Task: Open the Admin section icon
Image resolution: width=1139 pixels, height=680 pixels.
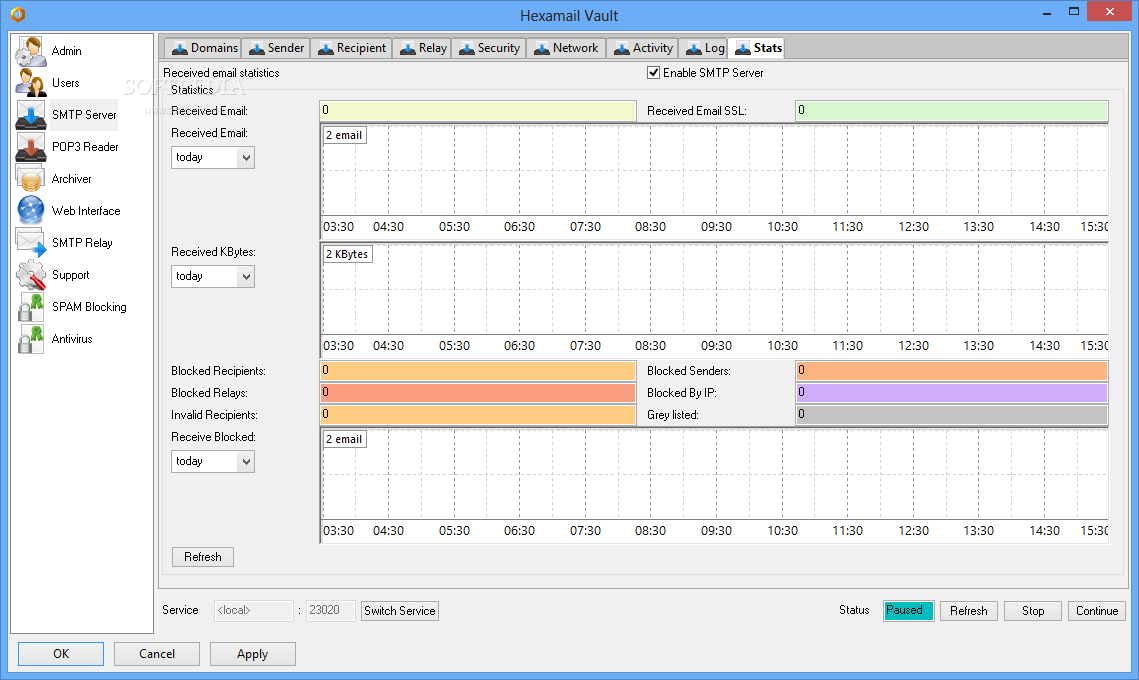Action: (x=31, y=51)
